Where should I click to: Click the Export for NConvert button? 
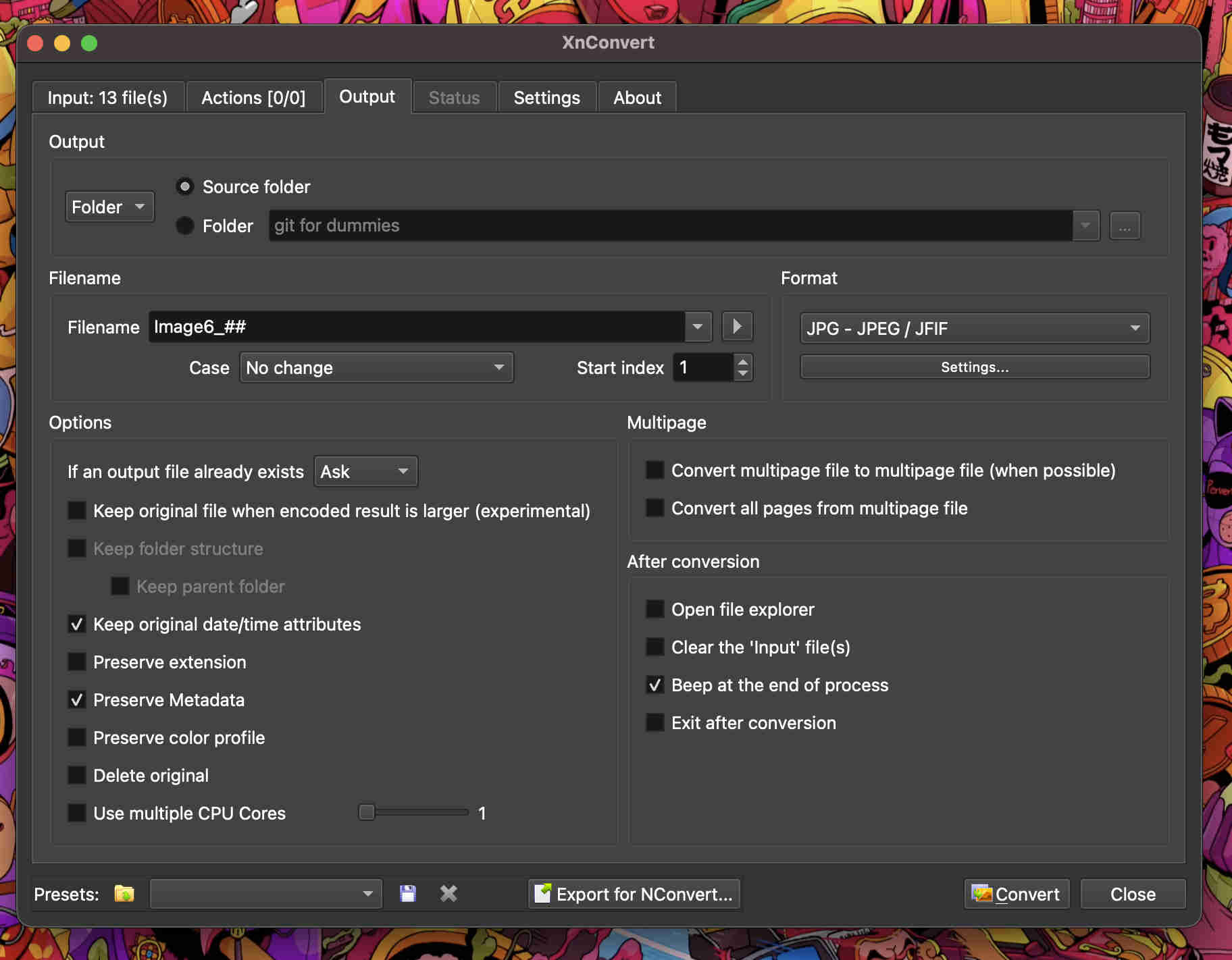[x=634, y=894]
